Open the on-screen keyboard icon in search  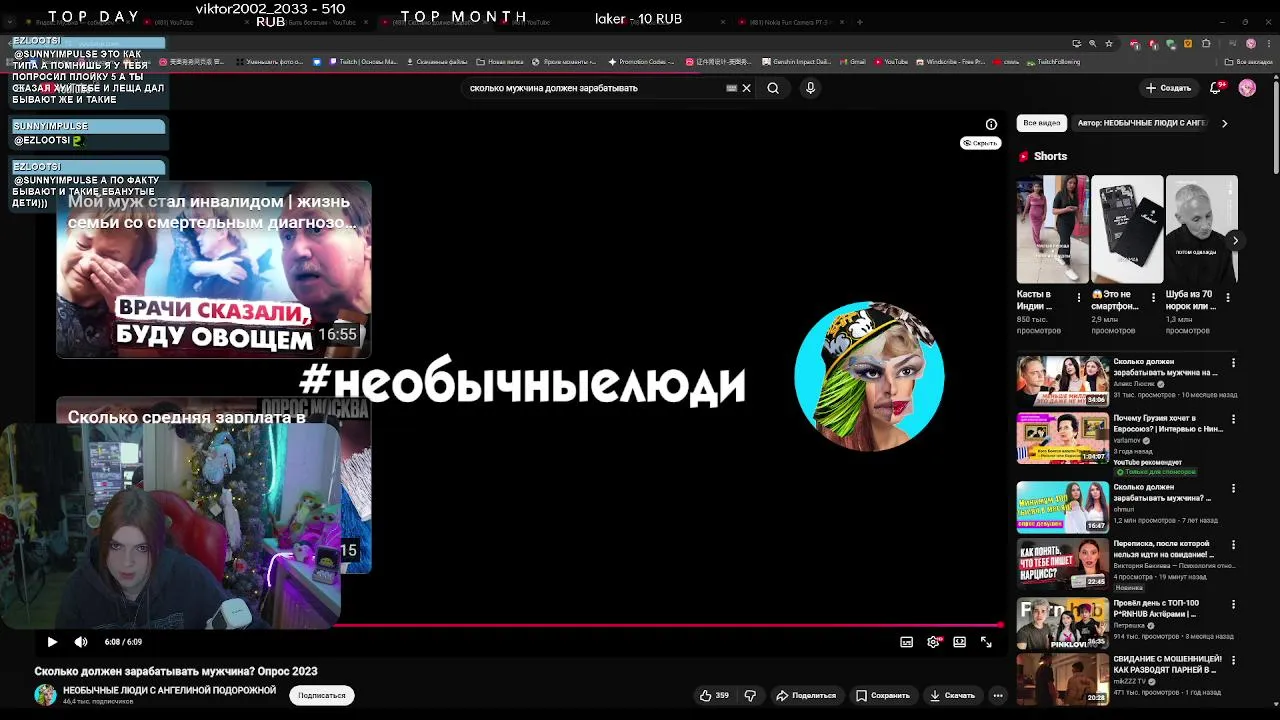tap(731, 88)
